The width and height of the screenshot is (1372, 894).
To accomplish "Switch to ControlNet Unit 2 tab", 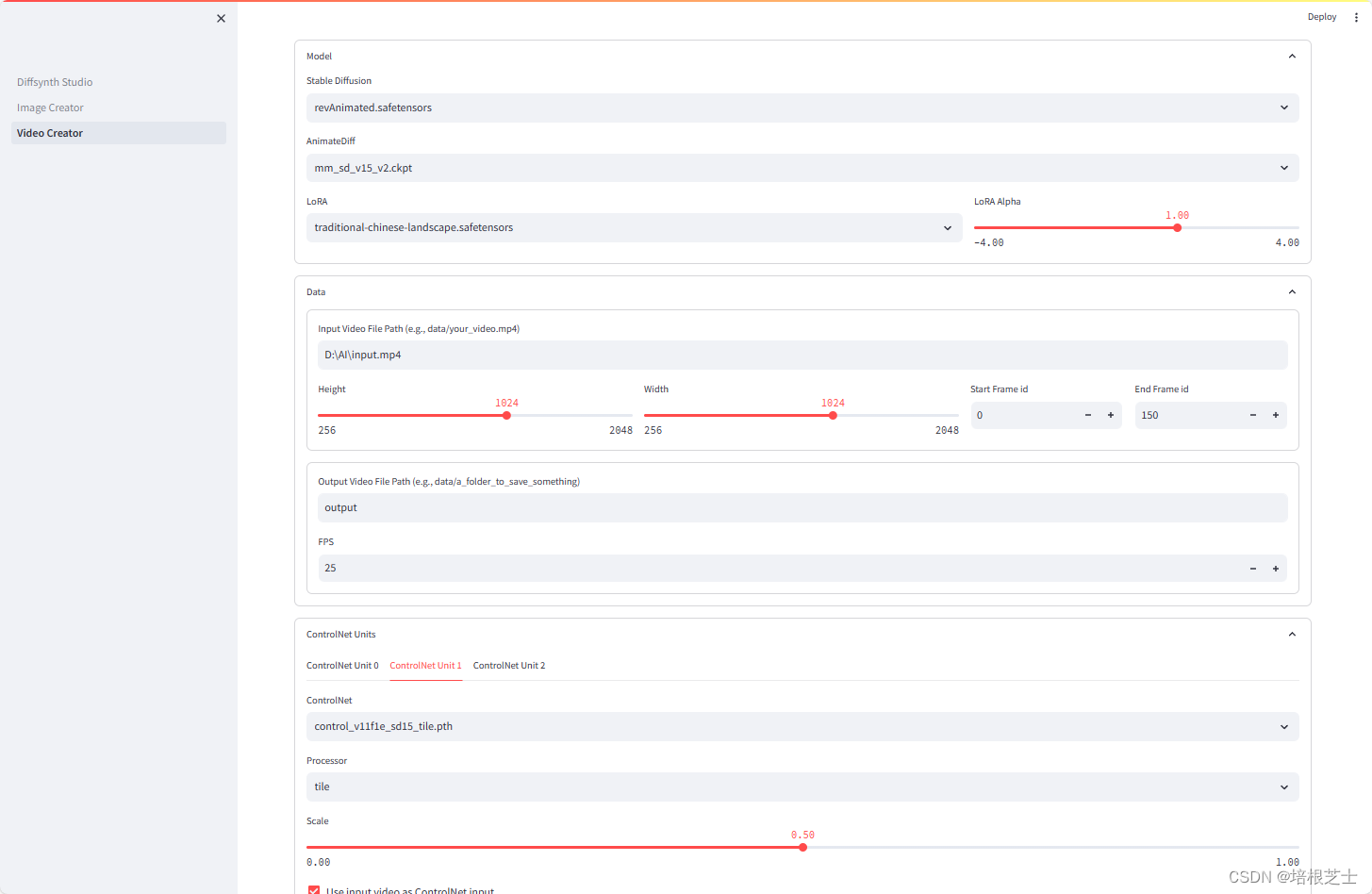I will tap(509, 666).
